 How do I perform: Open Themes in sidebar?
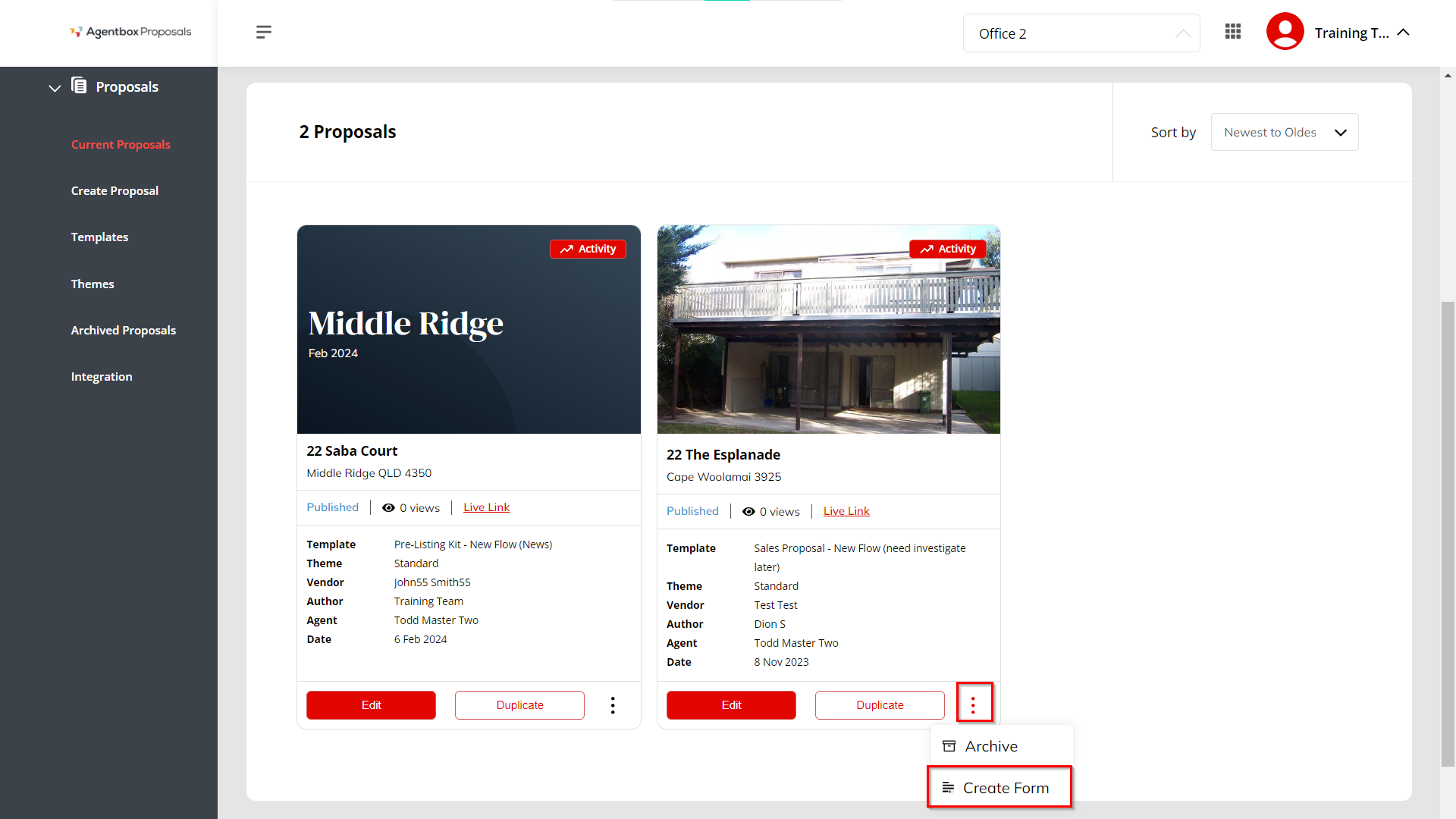point(93,284)
